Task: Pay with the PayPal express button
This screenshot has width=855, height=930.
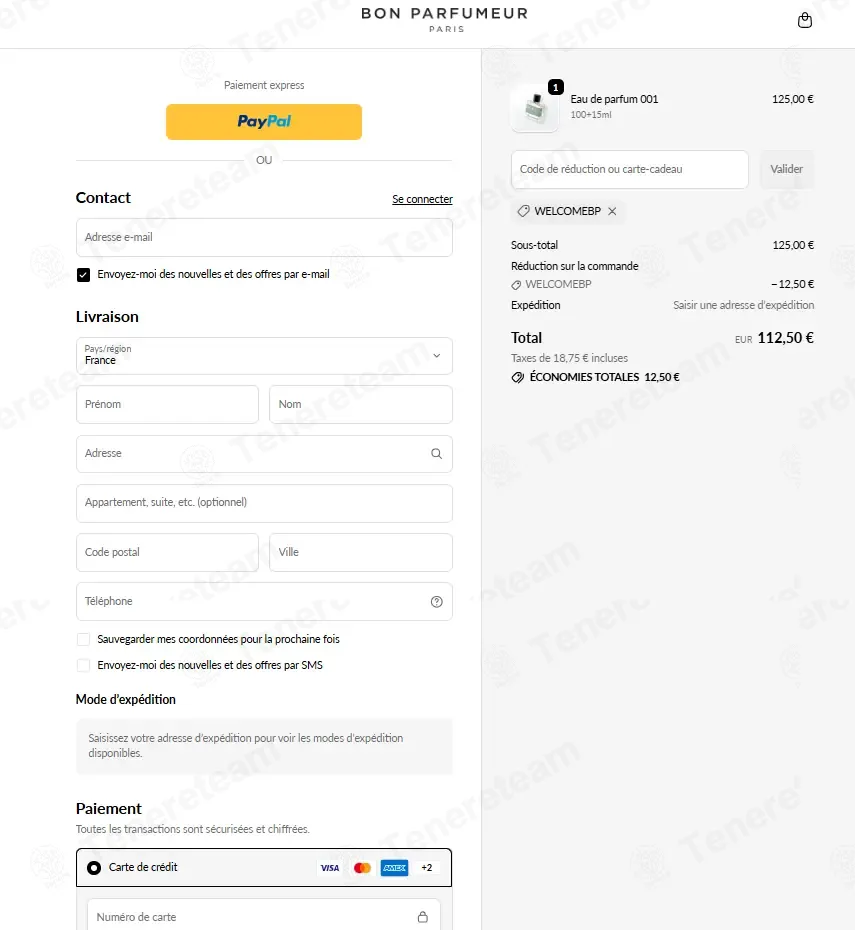Action: 264,122
